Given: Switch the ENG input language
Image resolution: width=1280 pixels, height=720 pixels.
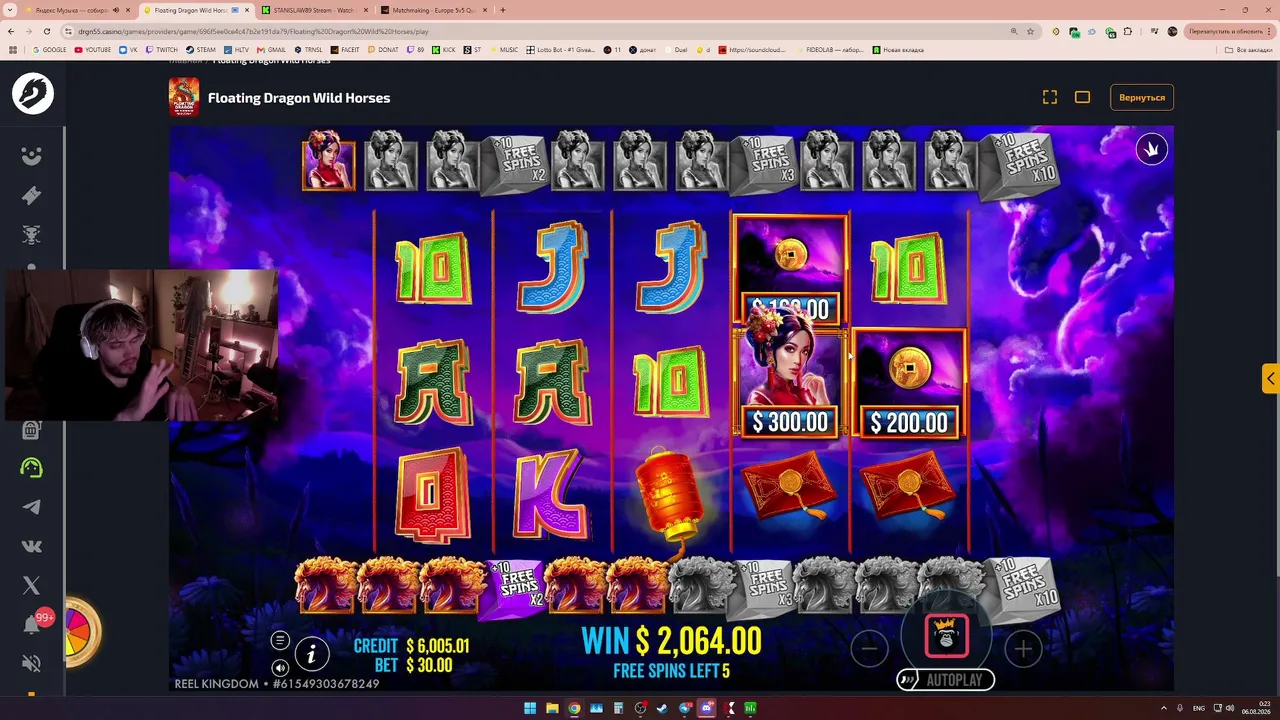Looking at the screenshot, I should [x=1198, y=709].
